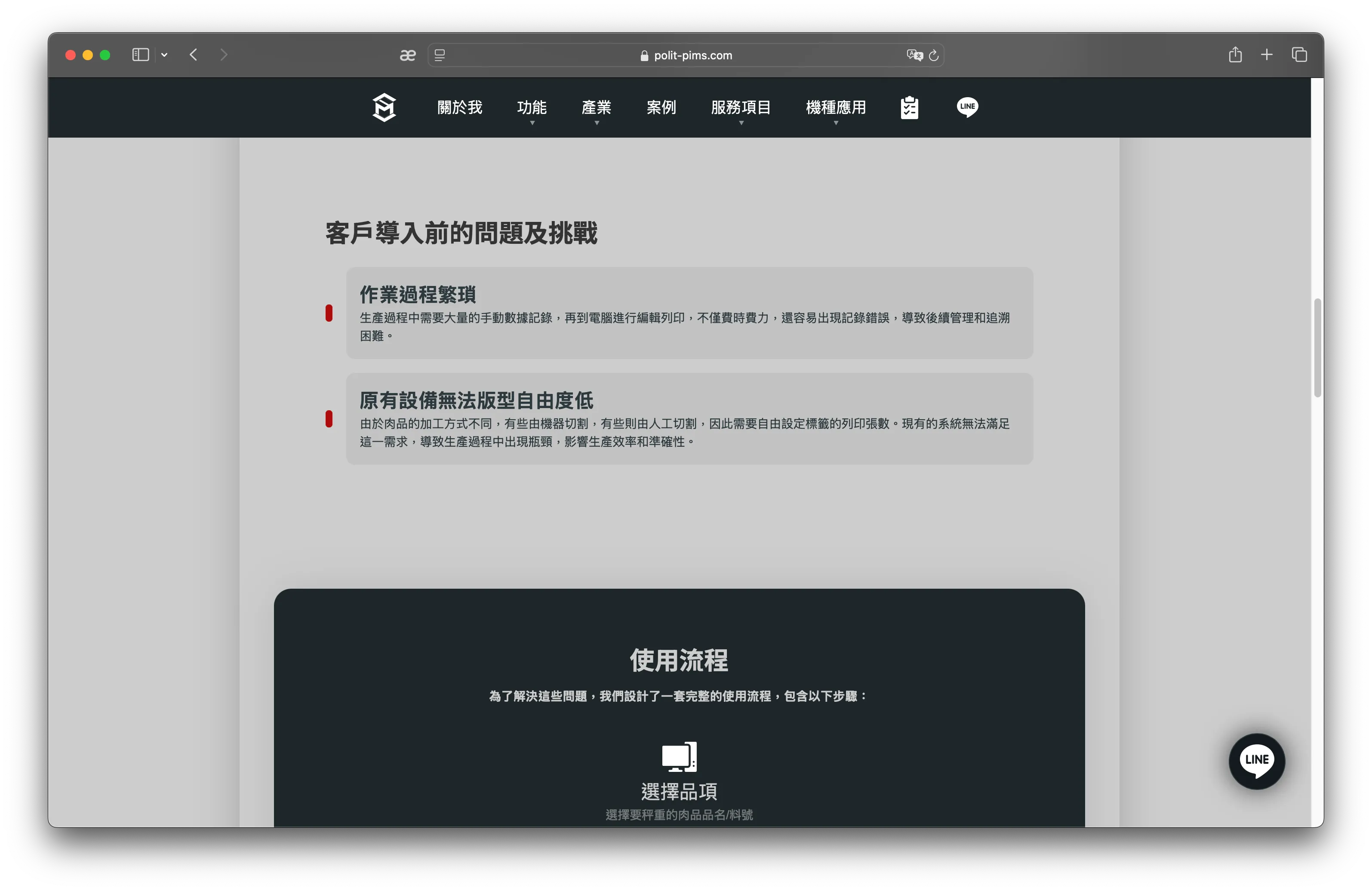Click the paragraph starting 由於肉品的加工方式不同

click(684, 433)
